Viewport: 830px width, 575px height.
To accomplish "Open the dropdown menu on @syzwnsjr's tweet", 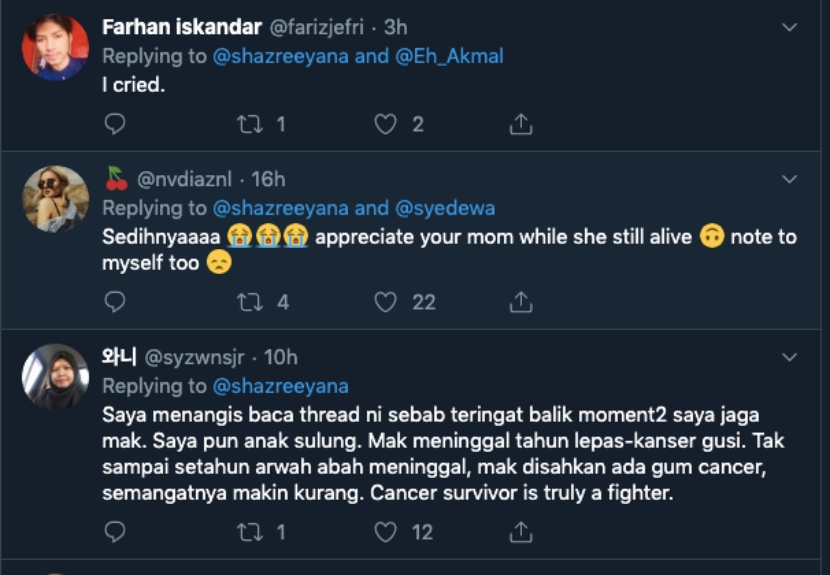I will click(x=789, y=357).
